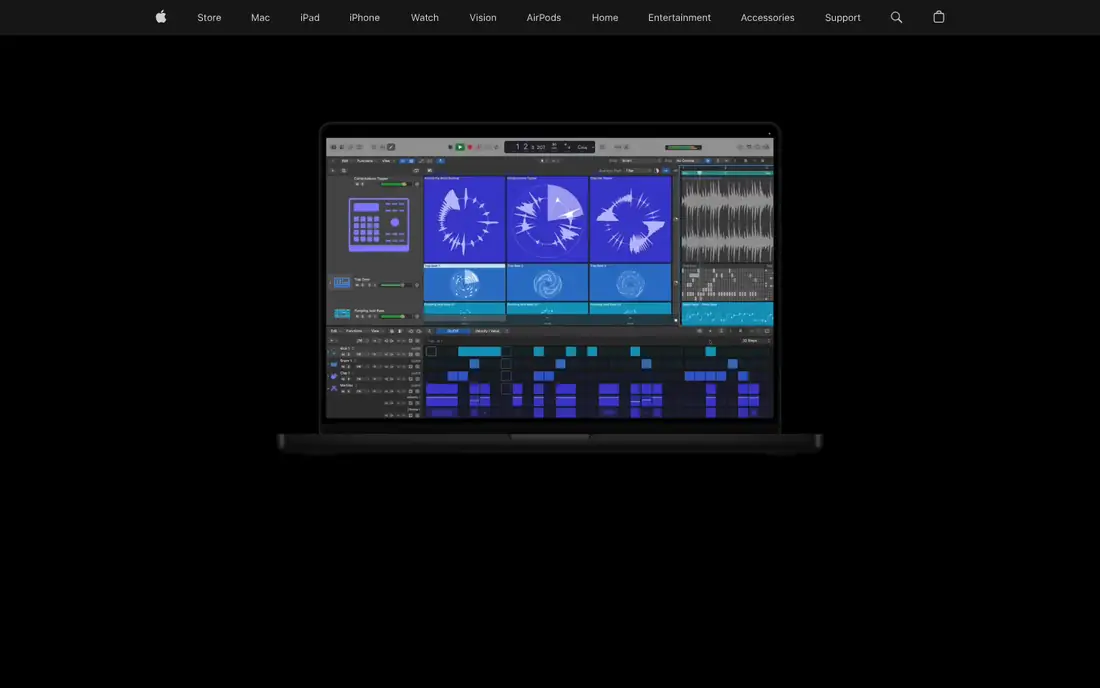This screenshot has height=688, width=1100.
Task: Visit the Home category link
Action: click(x=605, y=18)
